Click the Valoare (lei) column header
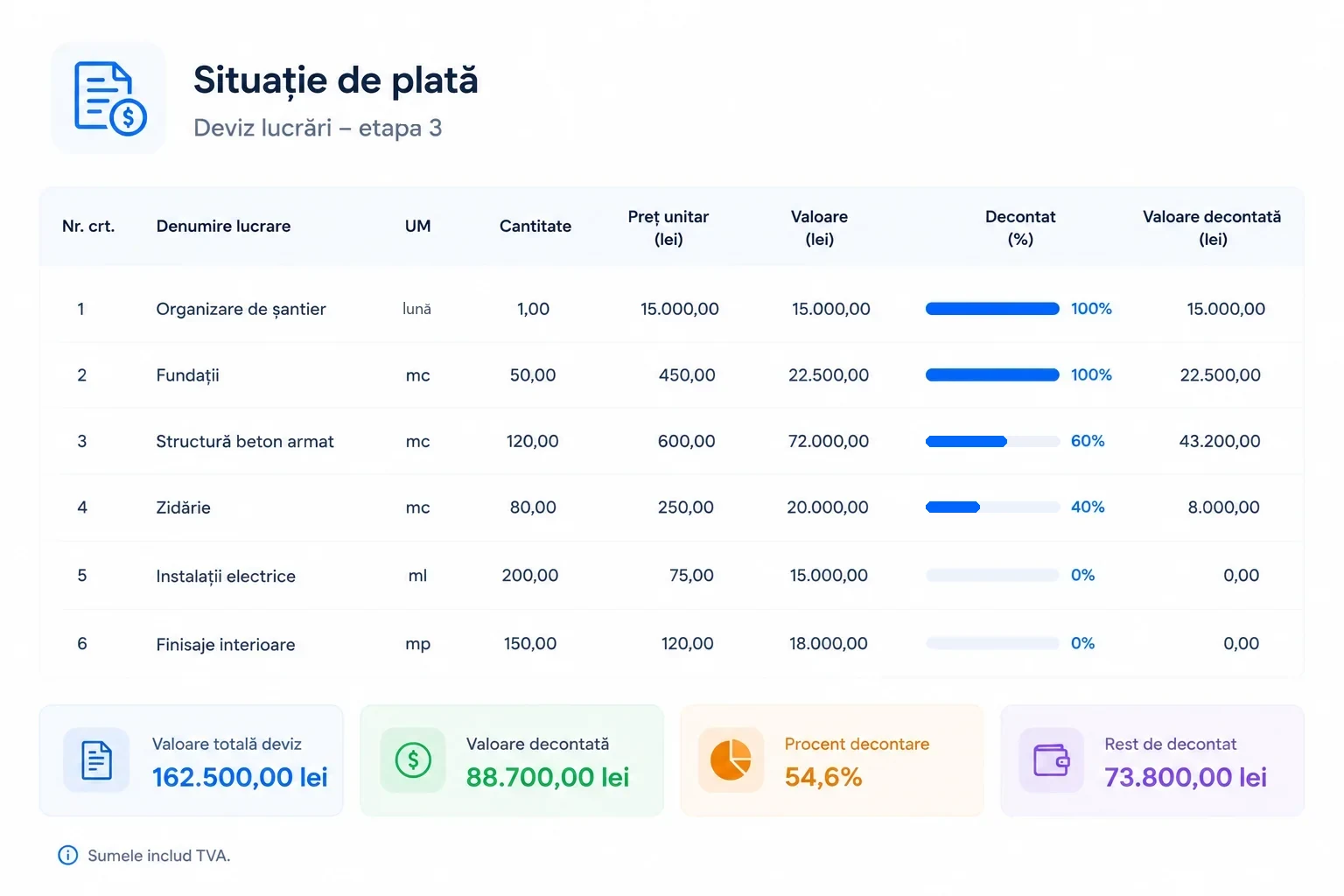 coord(819,227)
